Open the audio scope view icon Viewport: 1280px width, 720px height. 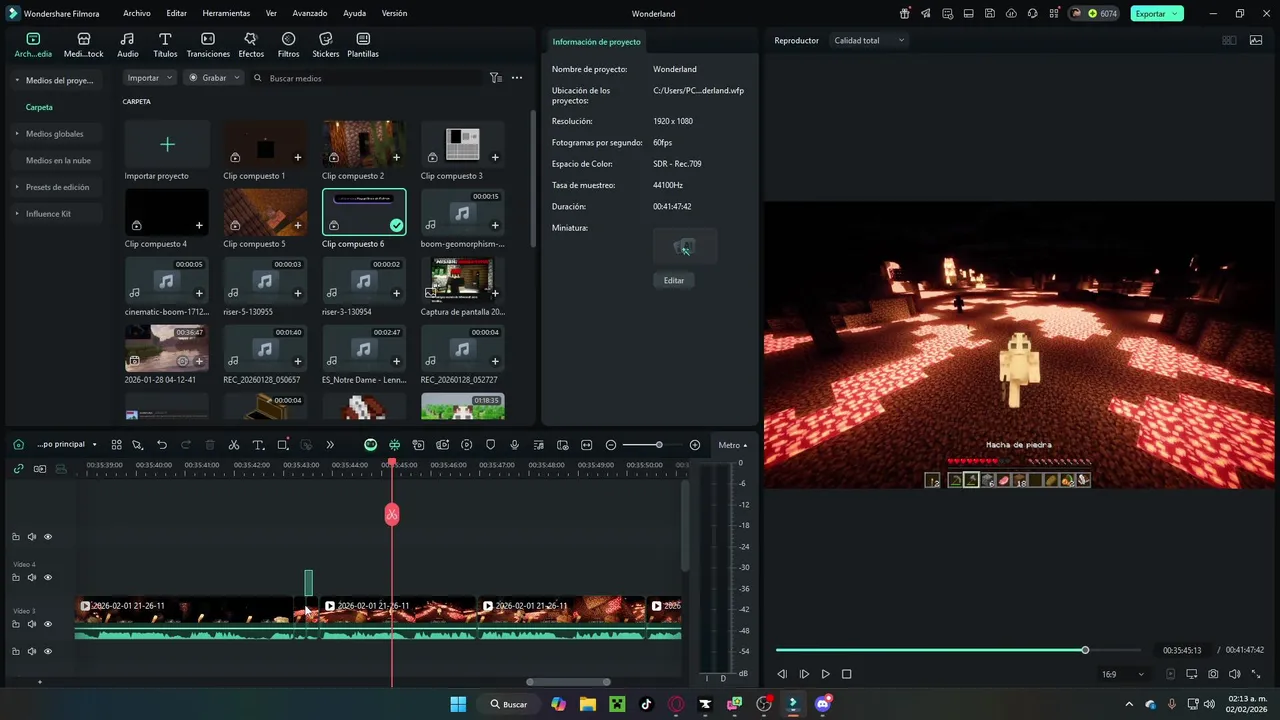[1256, 41]
